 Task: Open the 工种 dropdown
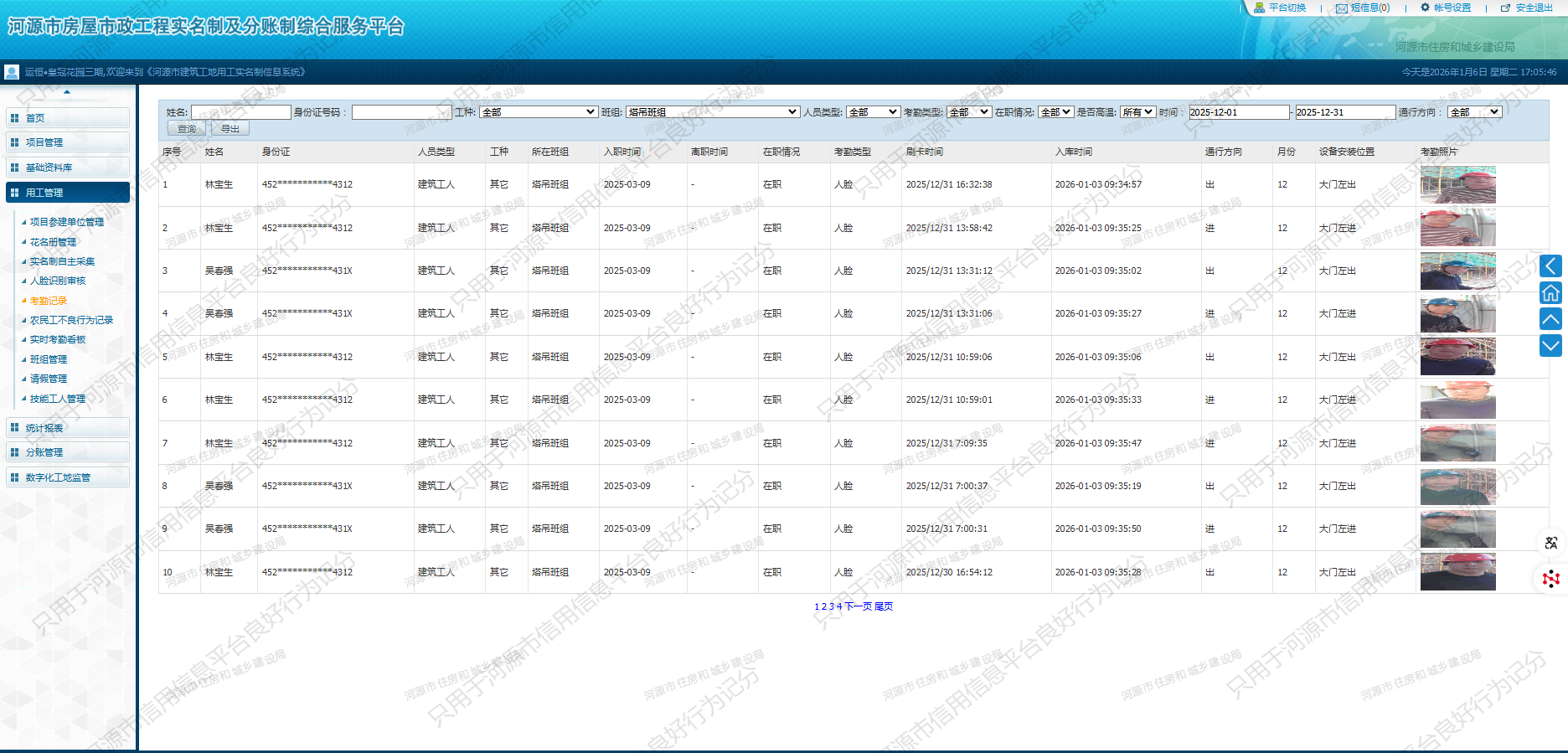tap(538, 112)
